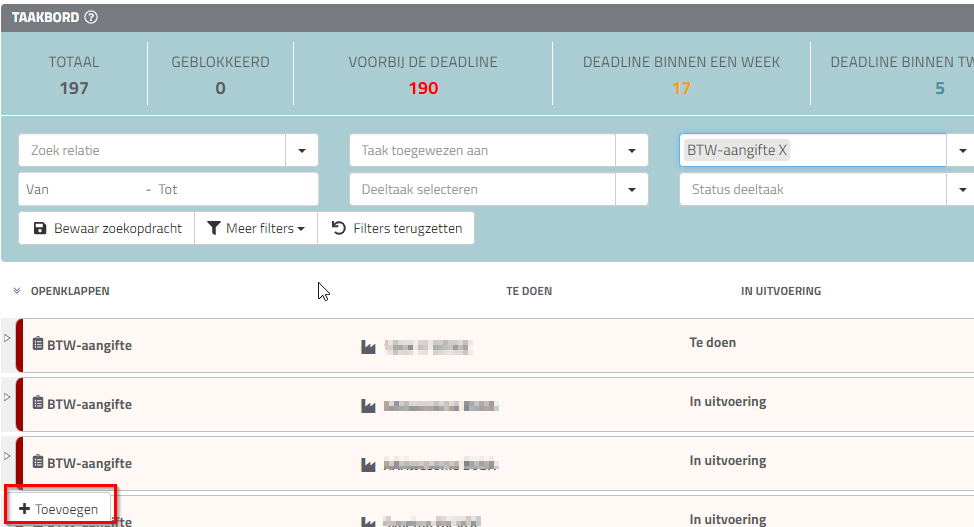
Task: Click factory icon in first task row
Action: pos(368,347)
